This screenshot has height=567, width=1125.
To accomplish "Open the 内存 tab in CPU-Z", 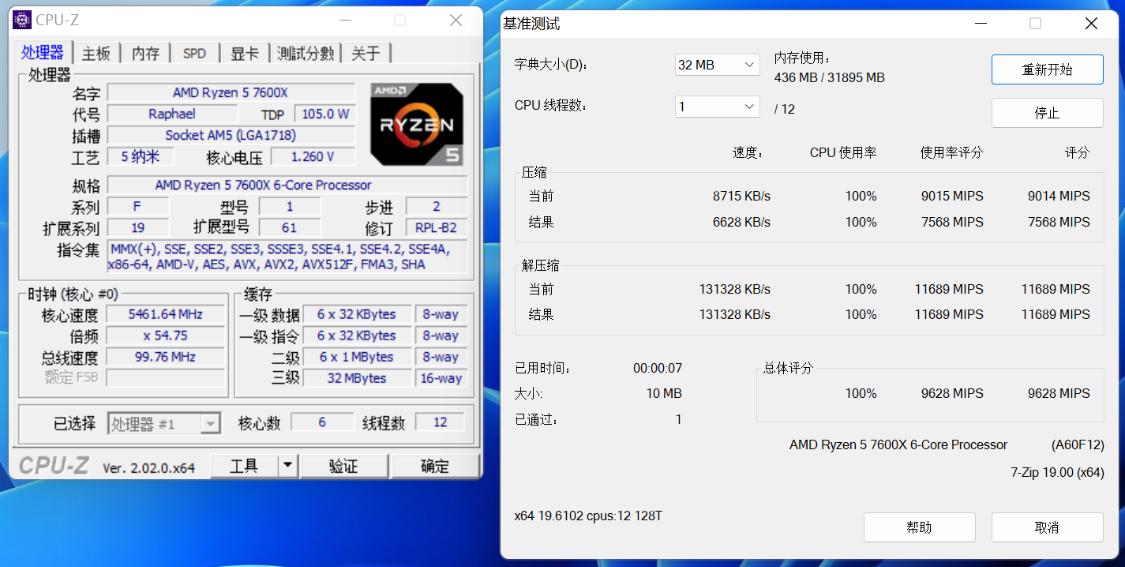I will click(146, 53).
